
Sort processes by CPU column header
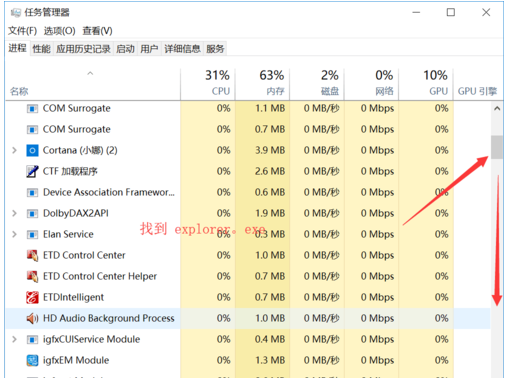pos(208,83)
